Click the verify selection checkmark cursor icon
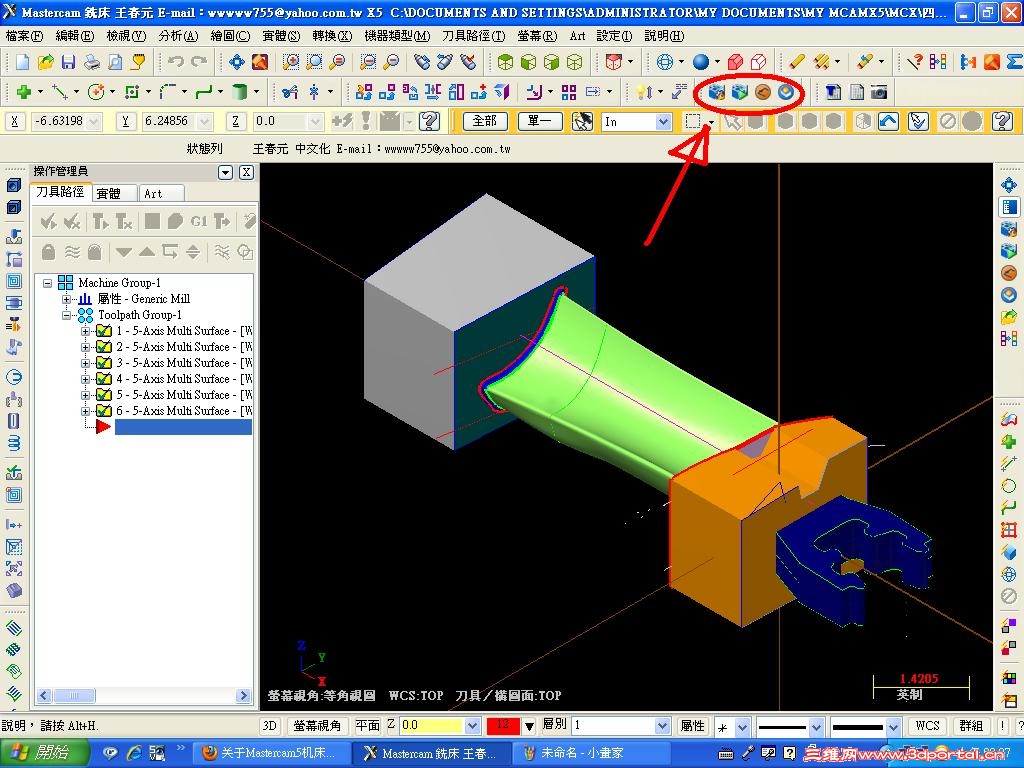 (918, 121)
